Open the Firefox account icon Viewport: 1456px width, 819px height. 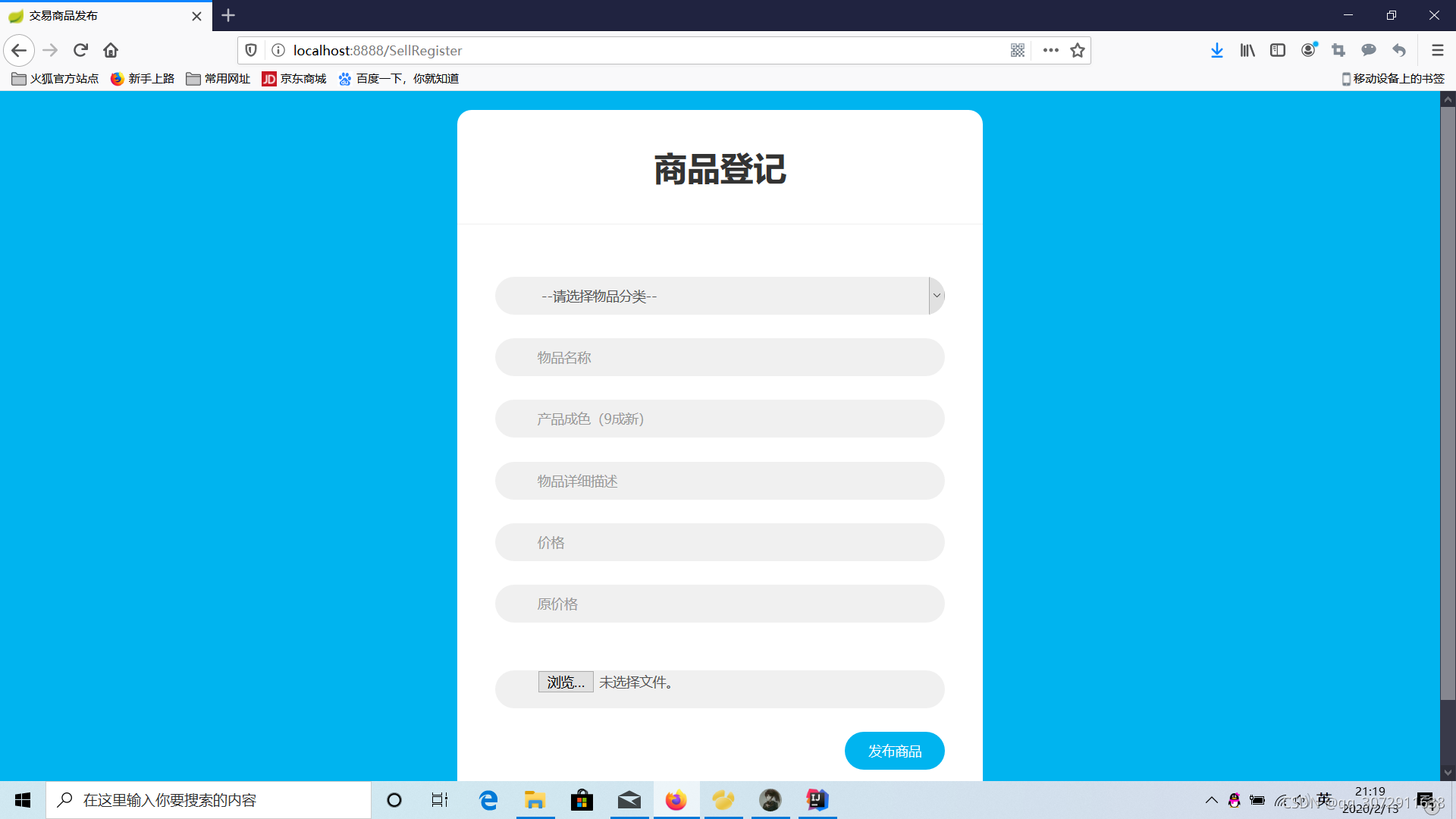tap(1309, 50)
